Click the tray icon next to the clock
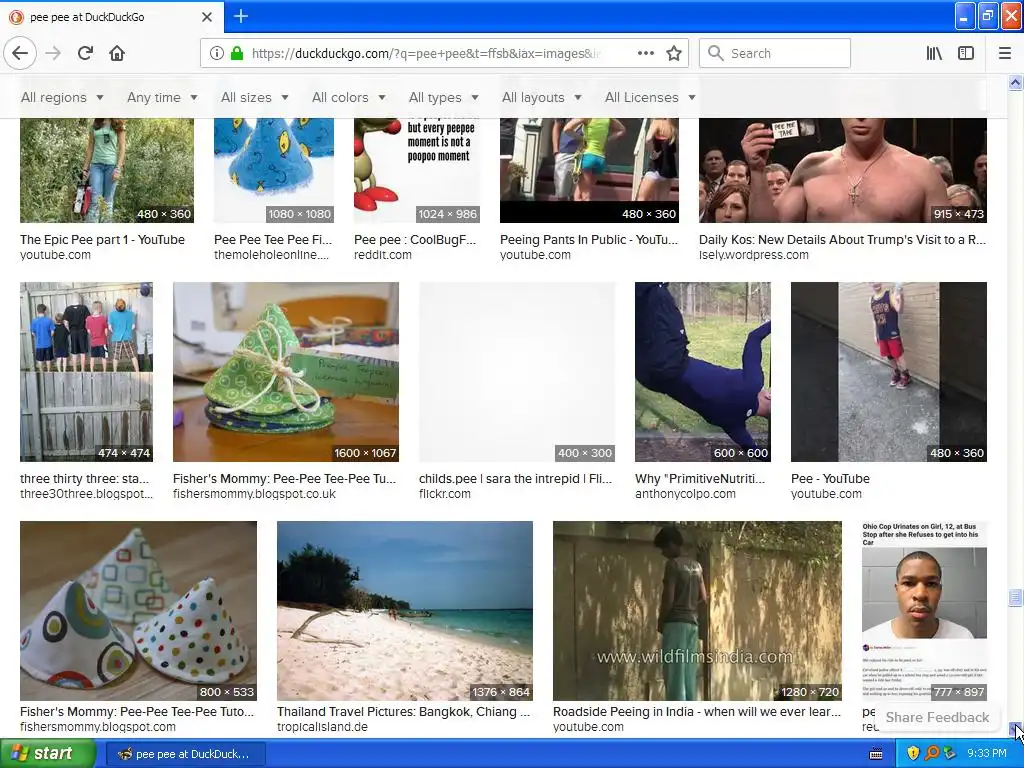The width and height of the screenshot is (1024, 768). point(950,754)
